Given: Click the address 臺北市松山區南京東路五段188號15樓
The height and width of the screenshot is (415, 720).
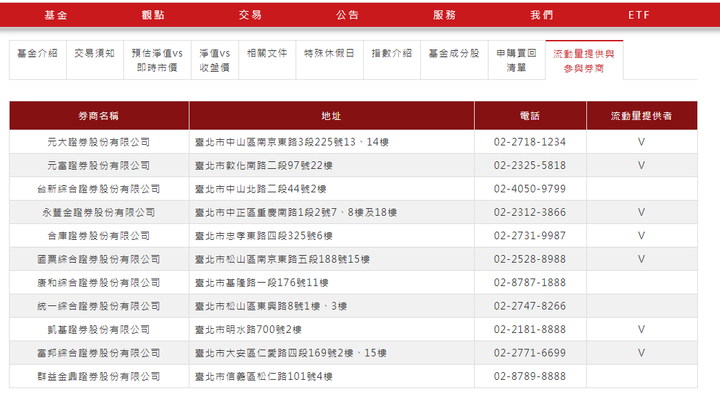Looking at the screenshot, I should click(x=282, y=259).
